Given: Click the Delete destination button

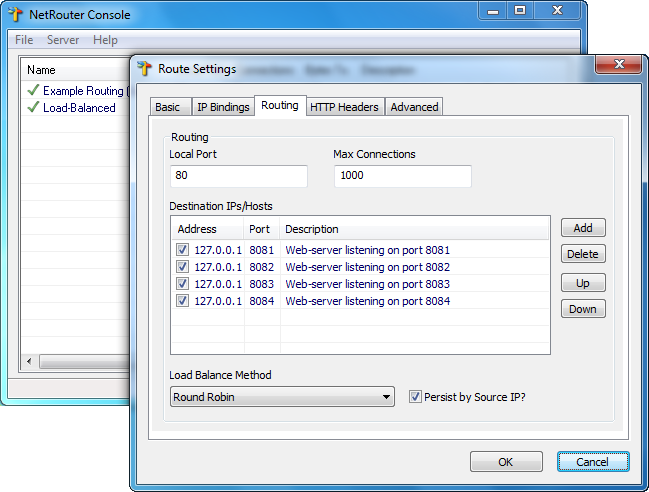Looking at the screenshot, I should coord(583,254).
